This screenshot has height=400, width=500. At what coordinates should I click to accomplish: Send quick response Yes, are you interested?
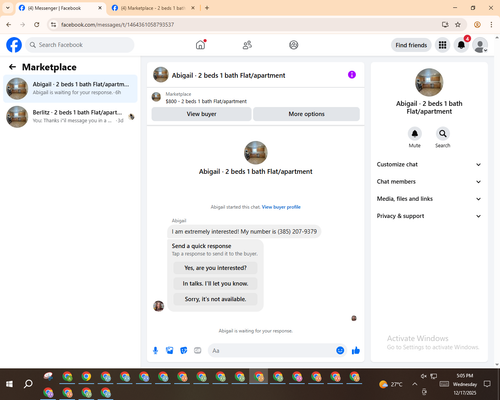pyautogui.click(x=215, y=268)
